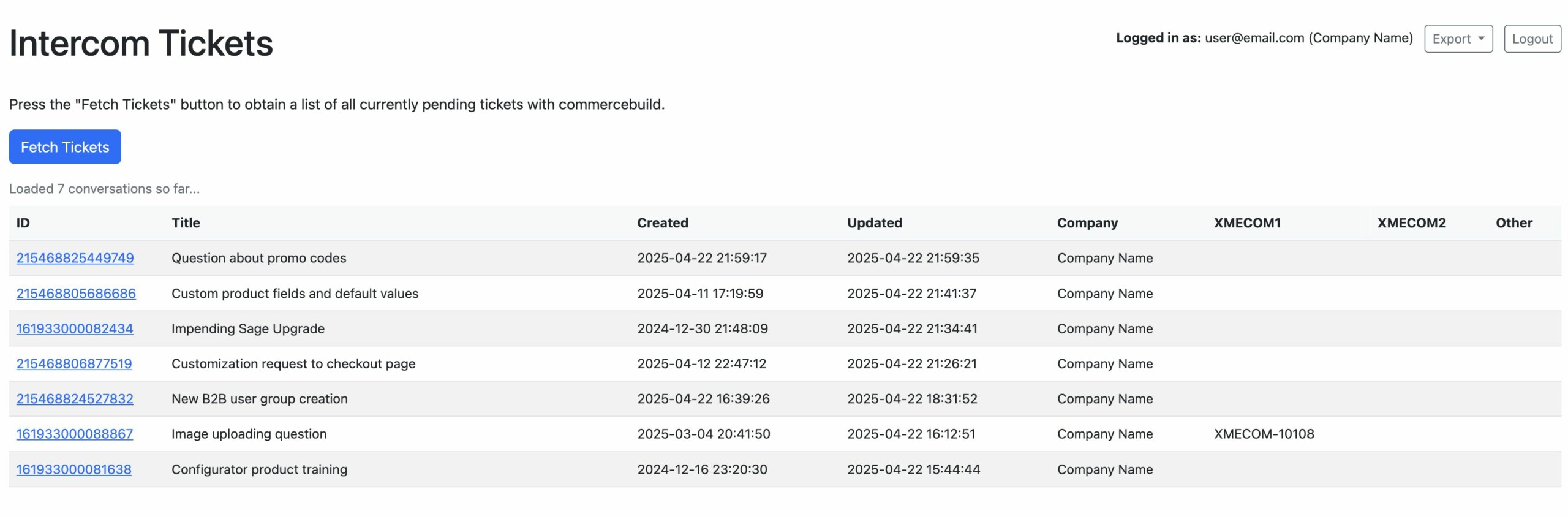Click the Company column header
Image resolution: width=1568 pixels, height=516 pixels.
1087,223
